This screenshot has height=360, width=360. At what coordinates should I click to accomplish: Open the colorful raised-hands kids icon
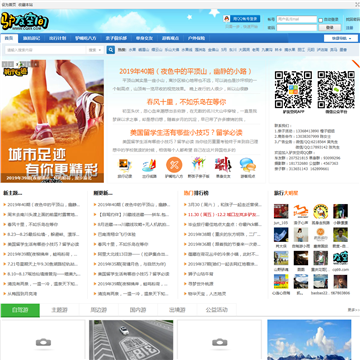point(198,165)
